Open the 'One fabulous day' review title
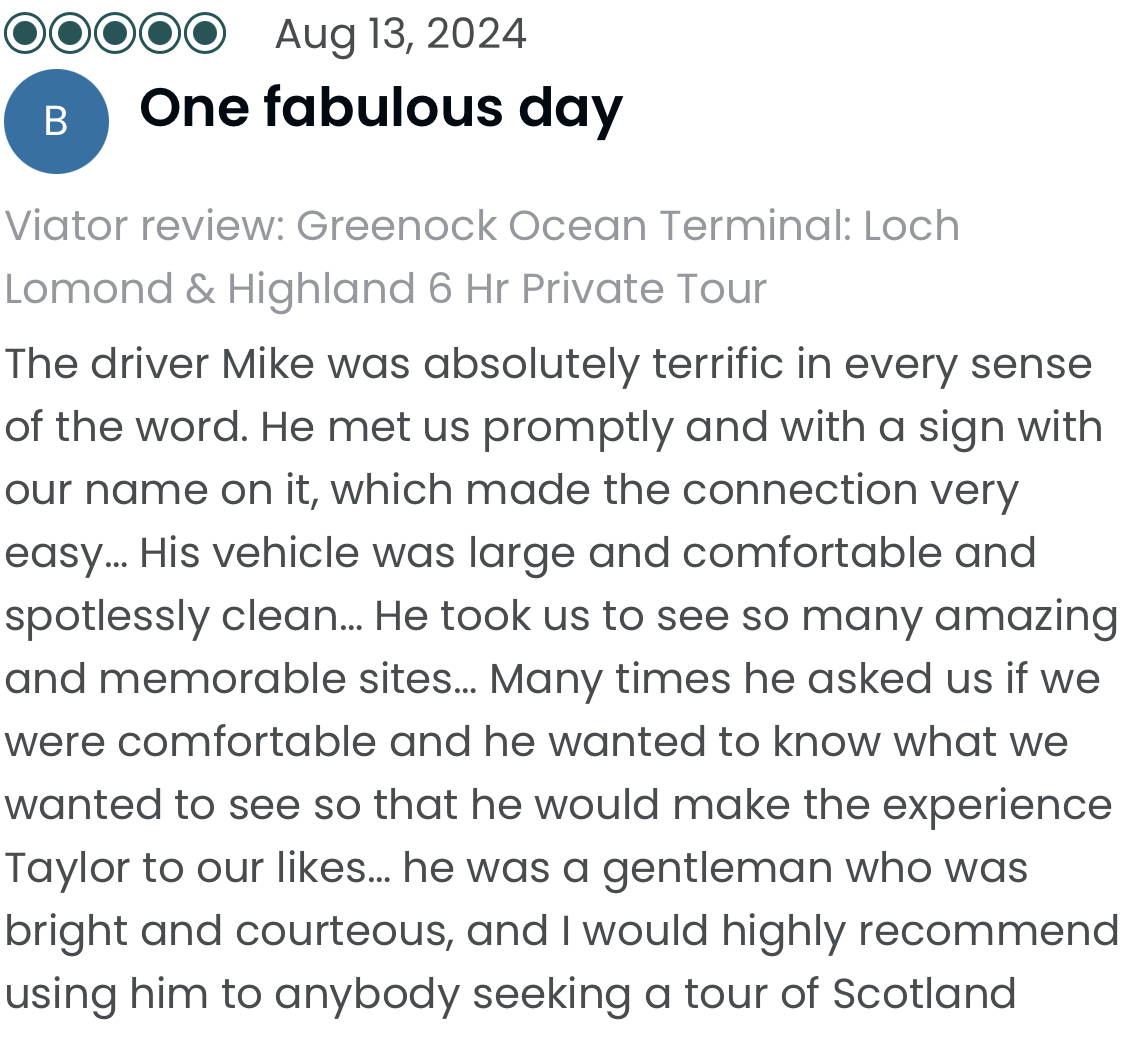Screen dimensions: 1131x1038 (x=381, y=109)
